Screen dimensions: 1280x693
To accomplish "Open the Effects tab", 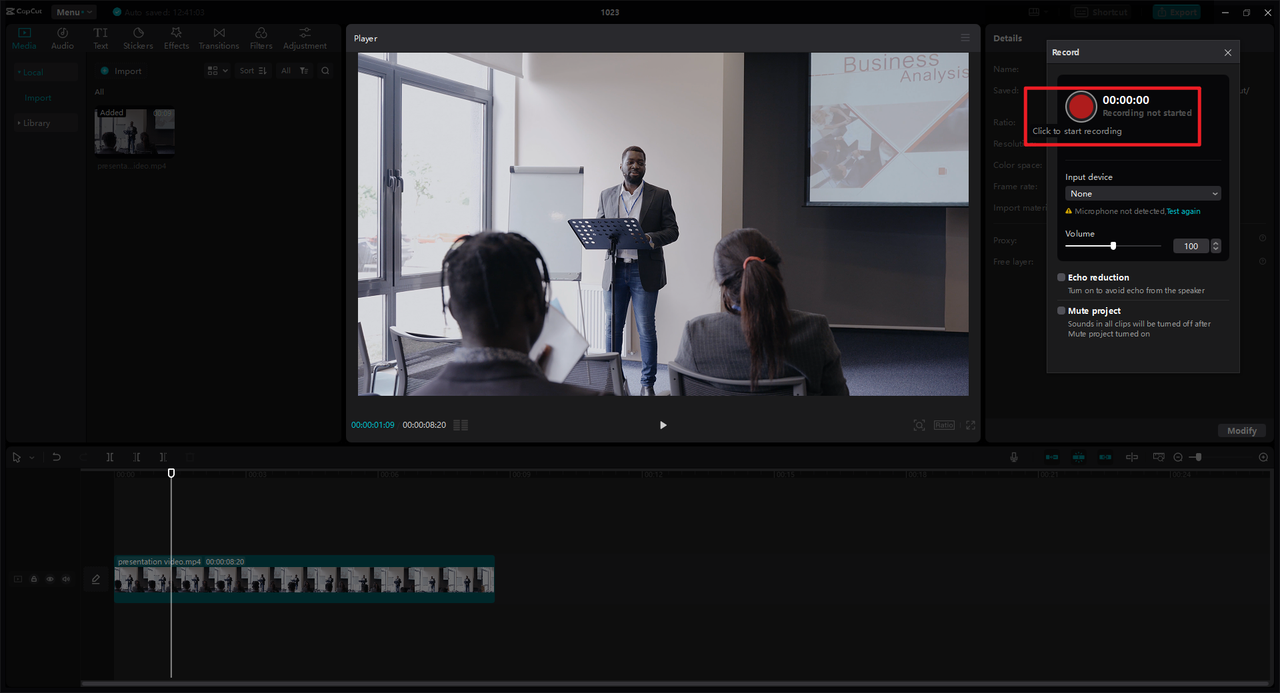I will (176, 39).
